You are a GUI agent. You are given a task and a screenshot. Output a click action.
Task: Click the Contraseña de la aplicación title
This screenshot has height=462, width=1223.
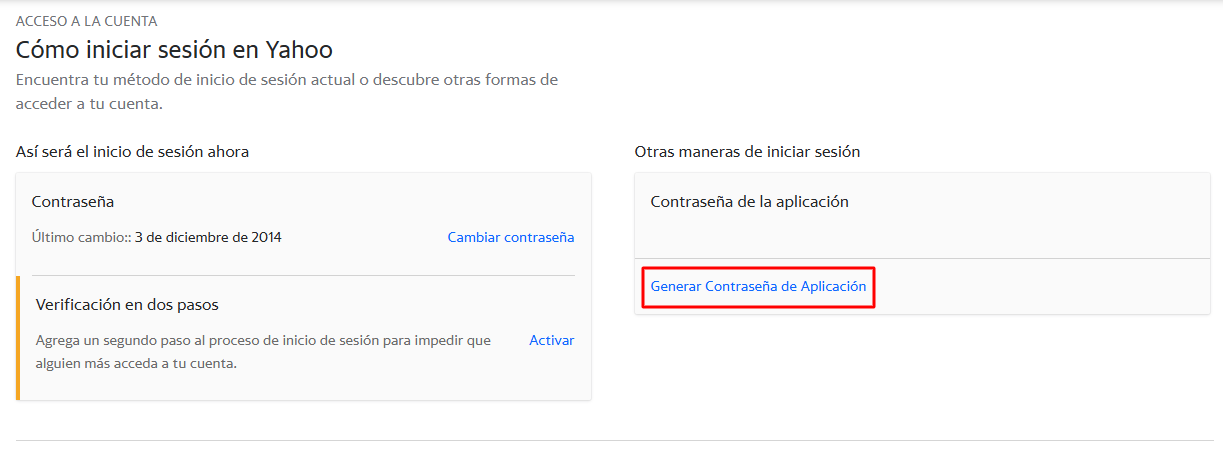[749, 201]
